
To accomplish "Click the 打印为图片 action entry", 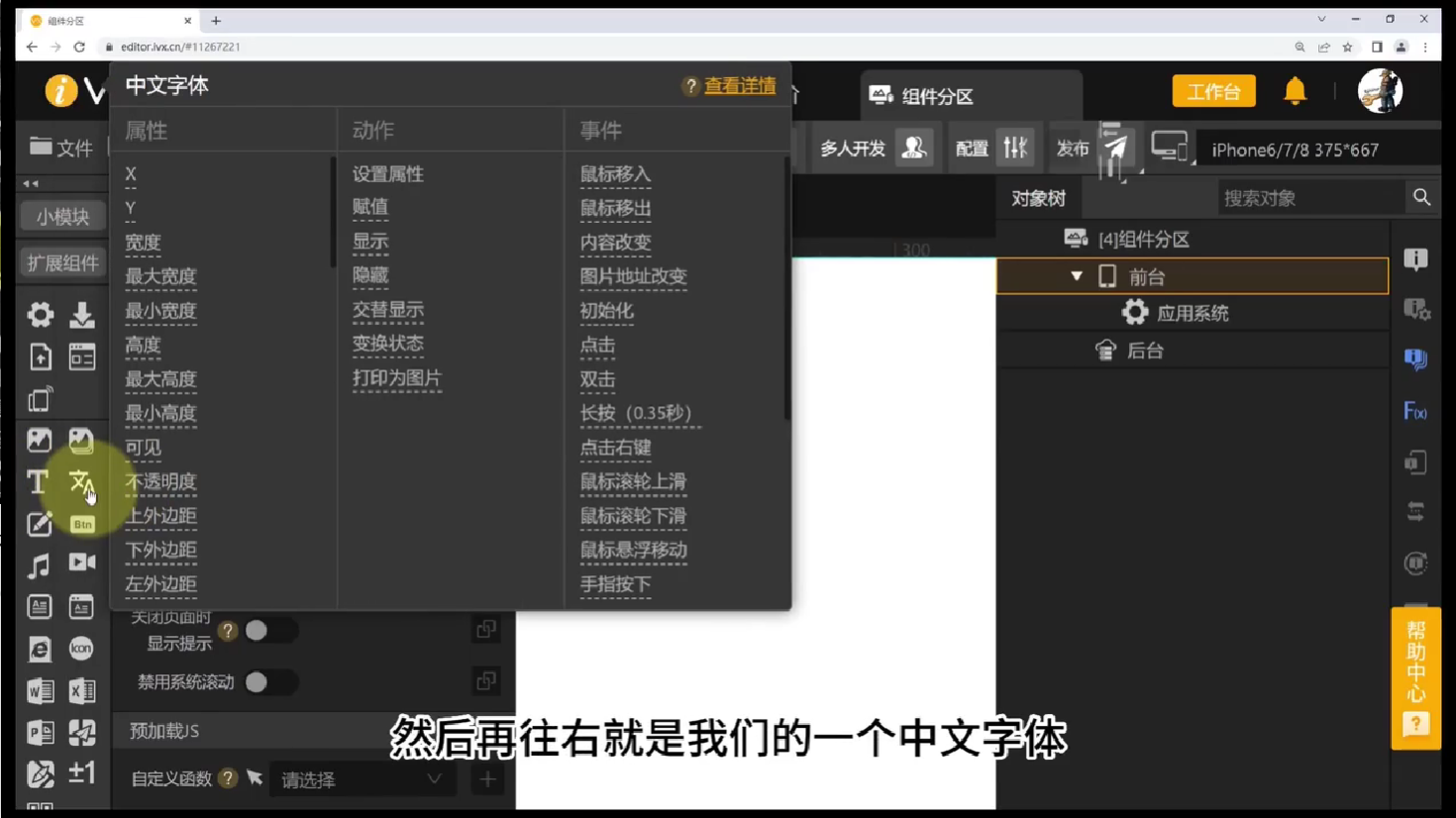I will [397, 378].
